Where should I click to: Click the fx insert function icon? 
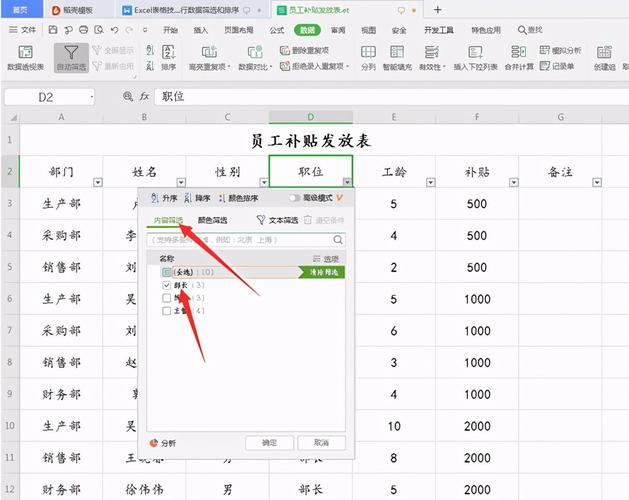point(144,96)
